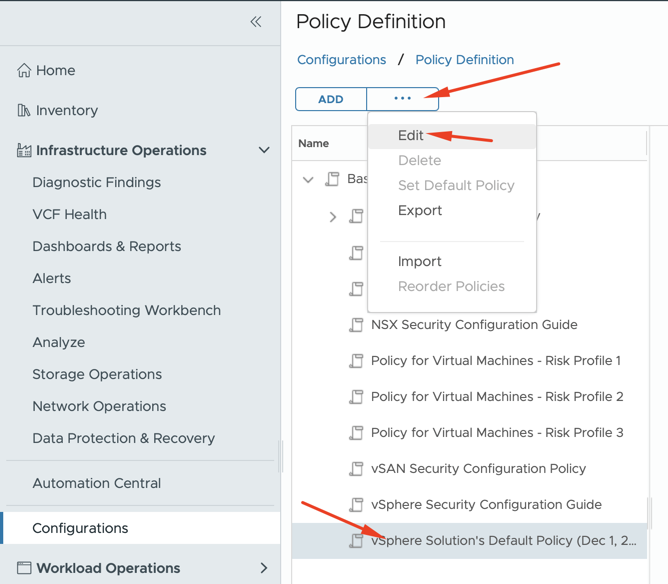Choose Import from the actions menu
The width and height of the screenshot is (668, 584).
coord(420,261)
